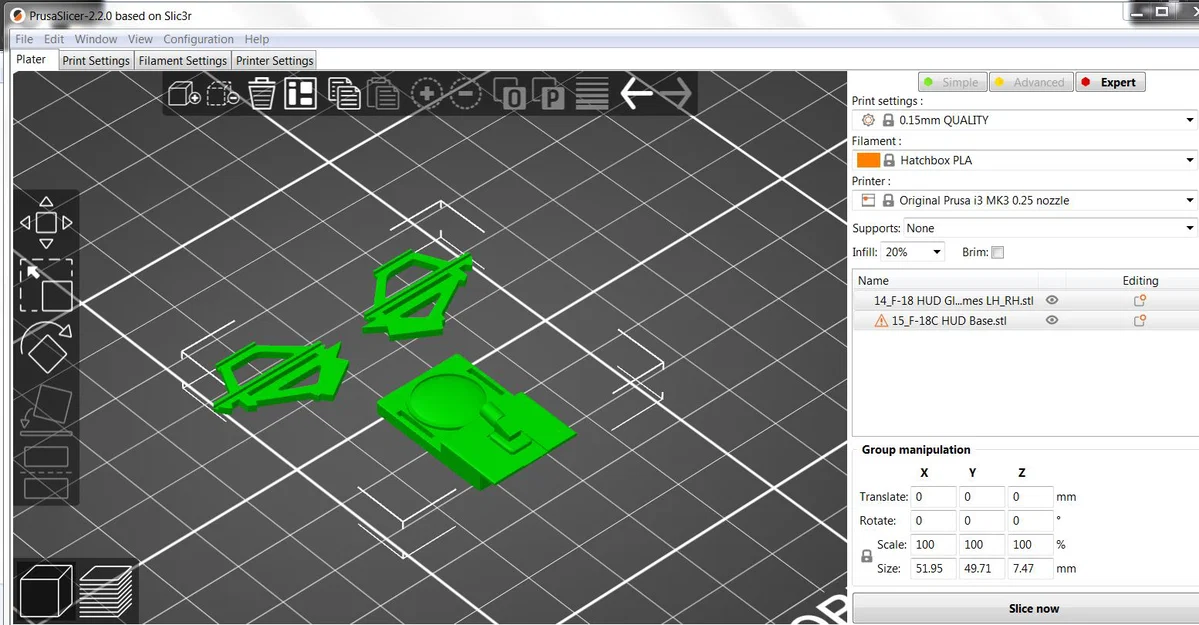The image size is (1199, 625).
Task: Select the Place on face tool
Action: pyautogui.click(x=46, y=409)
